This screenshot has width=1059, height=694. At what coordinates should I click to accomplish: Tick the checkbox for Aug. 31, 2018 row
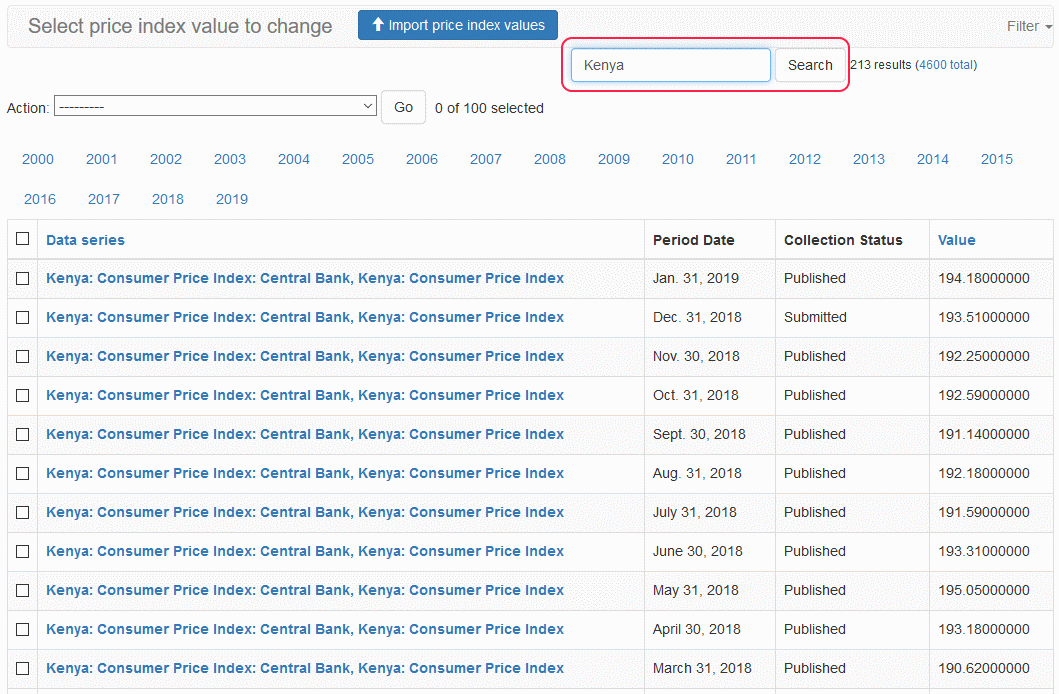(22, 474)
